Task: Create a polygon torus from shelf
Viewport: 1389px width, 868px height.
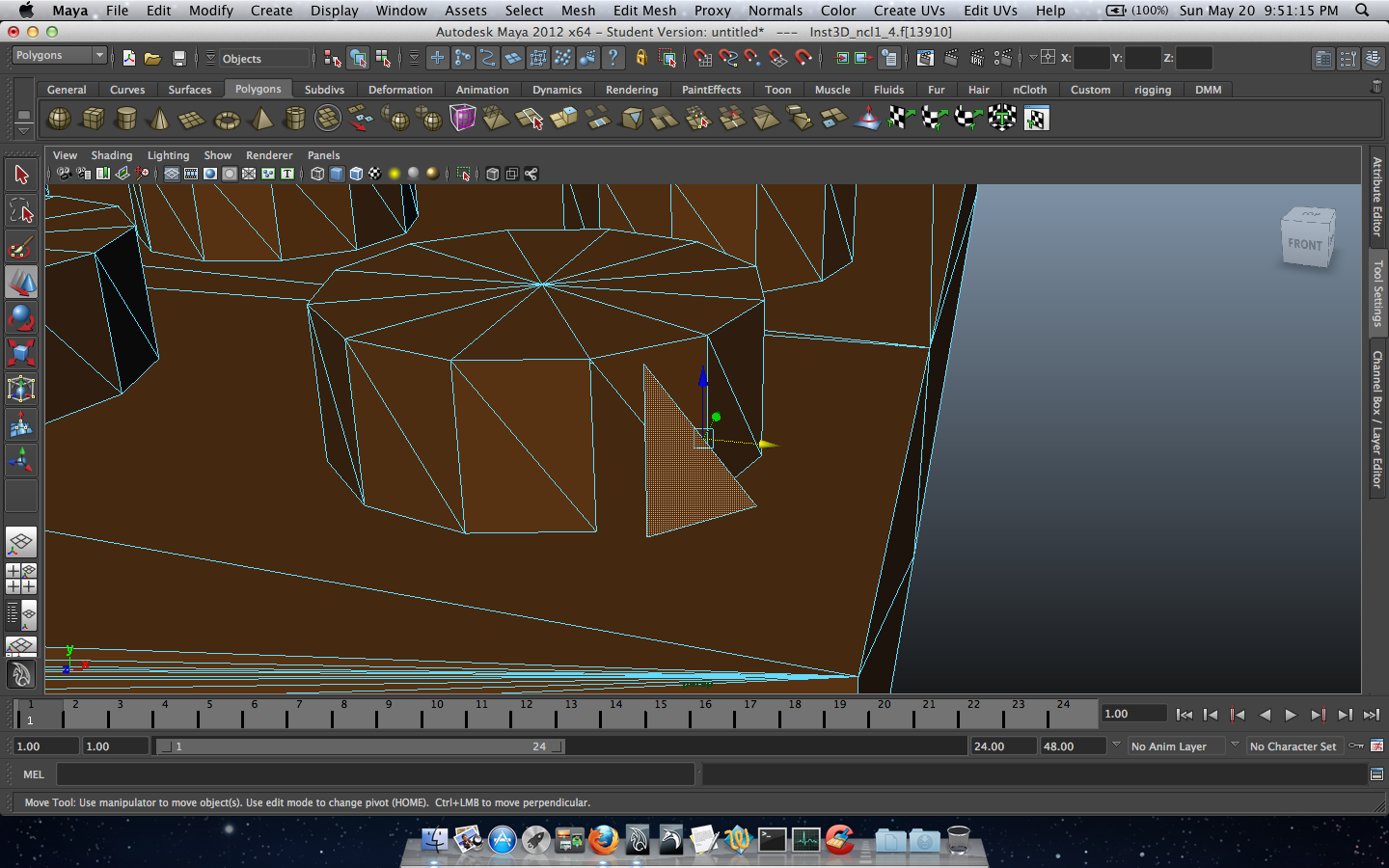Action: coord(227,120)
